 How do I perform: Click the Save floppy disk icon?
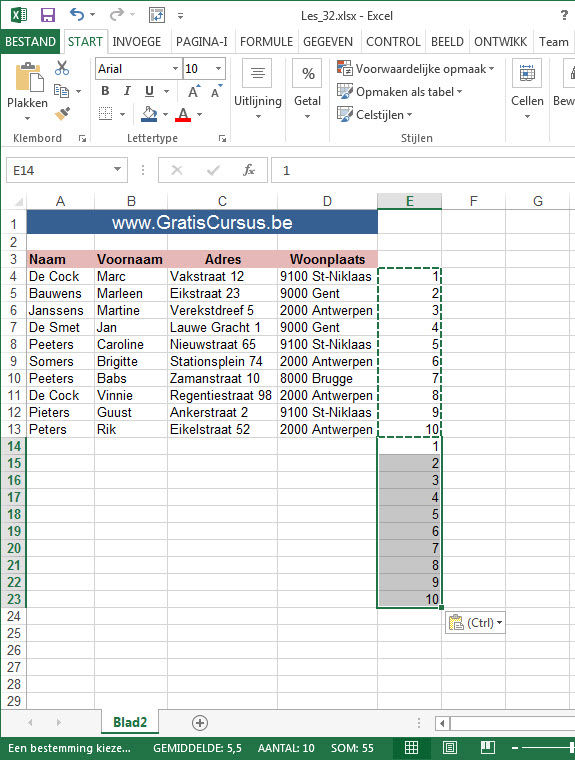pyautogui.click(x=48, y=15)
